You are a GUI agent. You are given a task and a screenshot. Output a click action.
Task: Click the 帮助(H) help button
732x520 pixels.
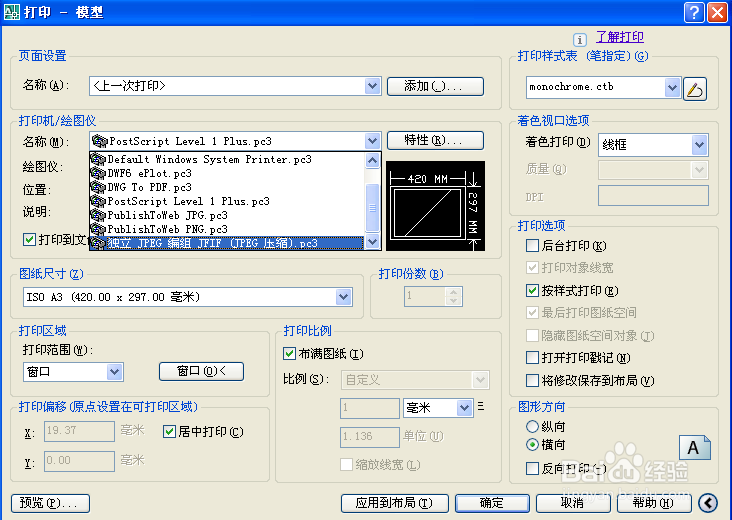point(654,503)
